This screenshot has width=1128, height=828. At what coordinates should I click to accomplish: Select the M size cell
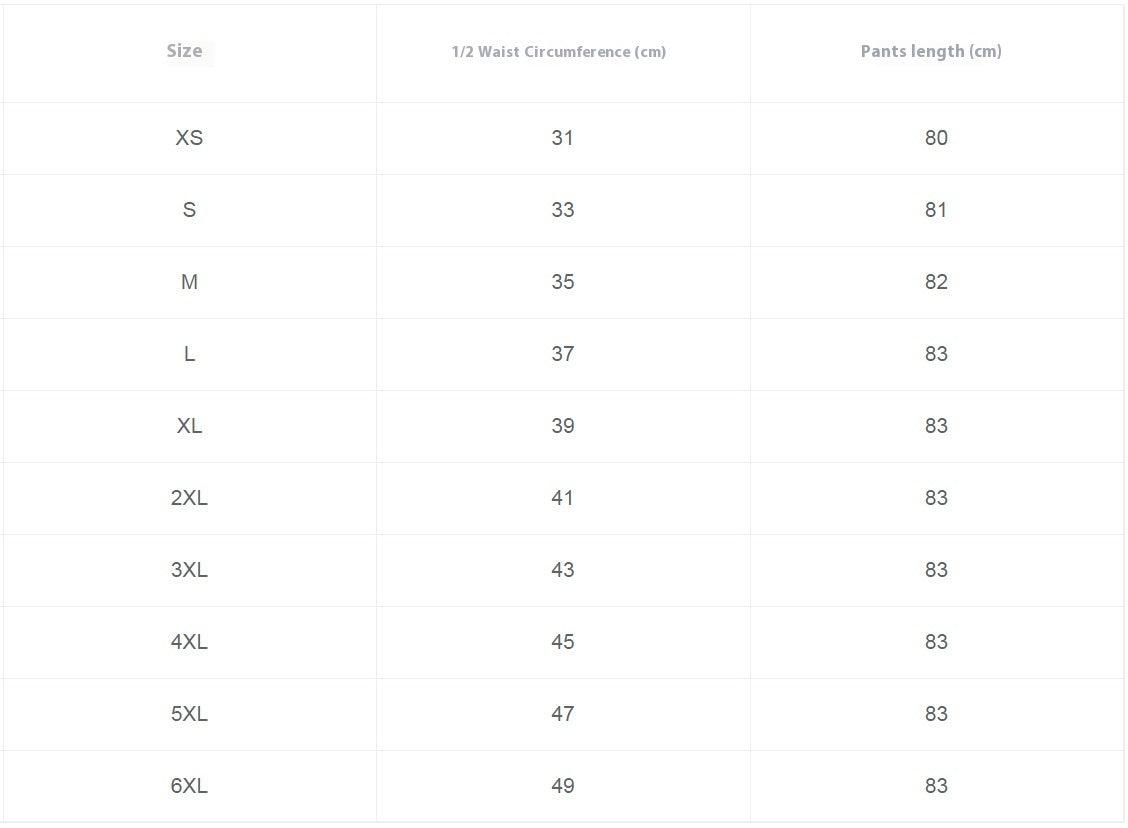189,282
